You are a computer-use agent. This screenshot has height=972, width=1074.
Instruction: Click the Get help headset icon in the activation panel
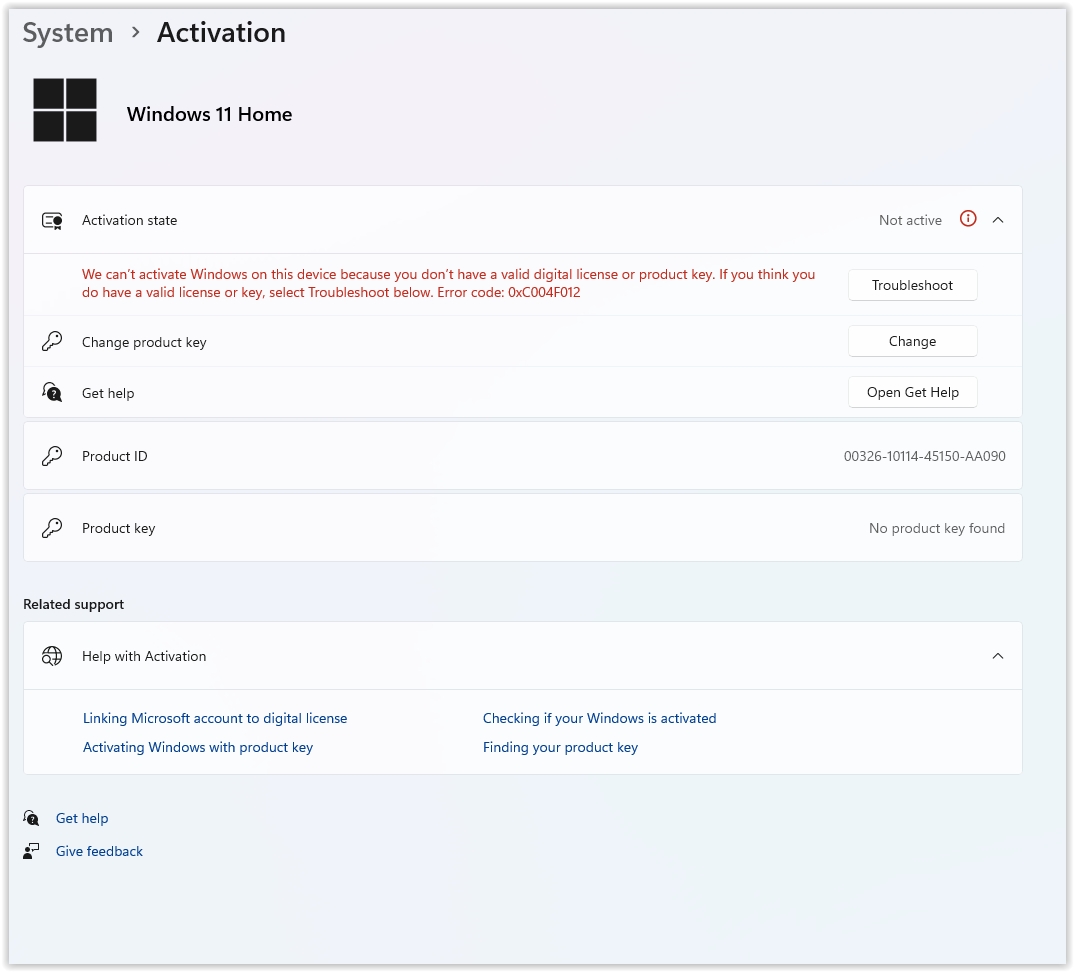click(x=52, y=392)
